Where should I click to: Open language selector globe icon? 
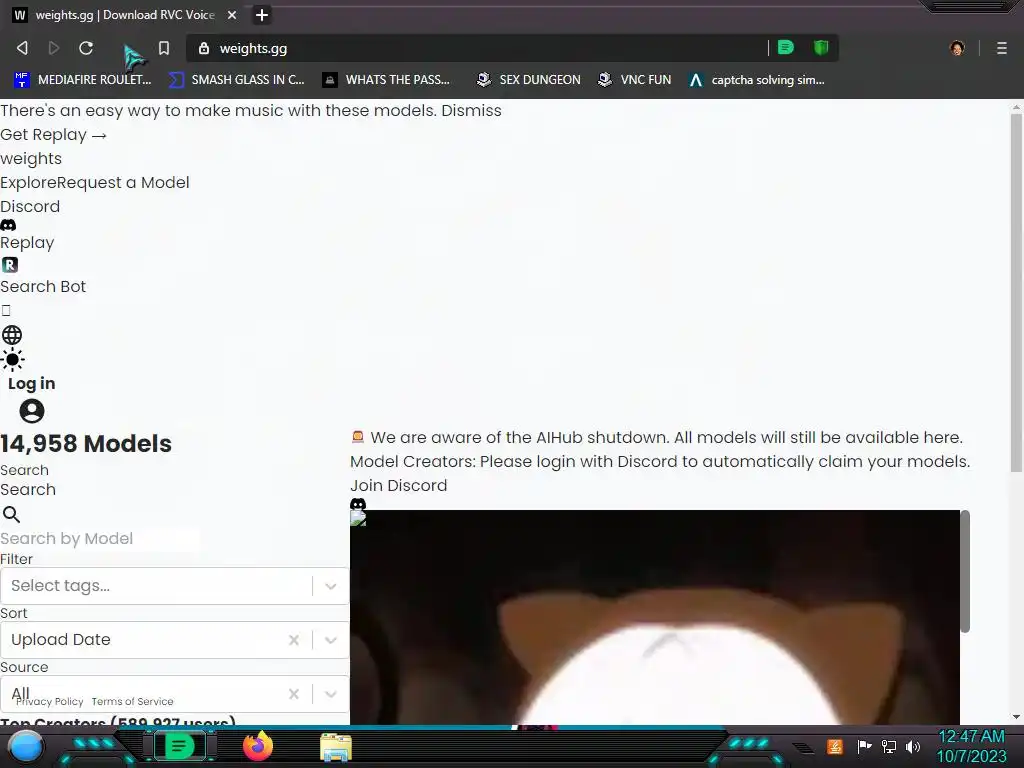(12, 335)
